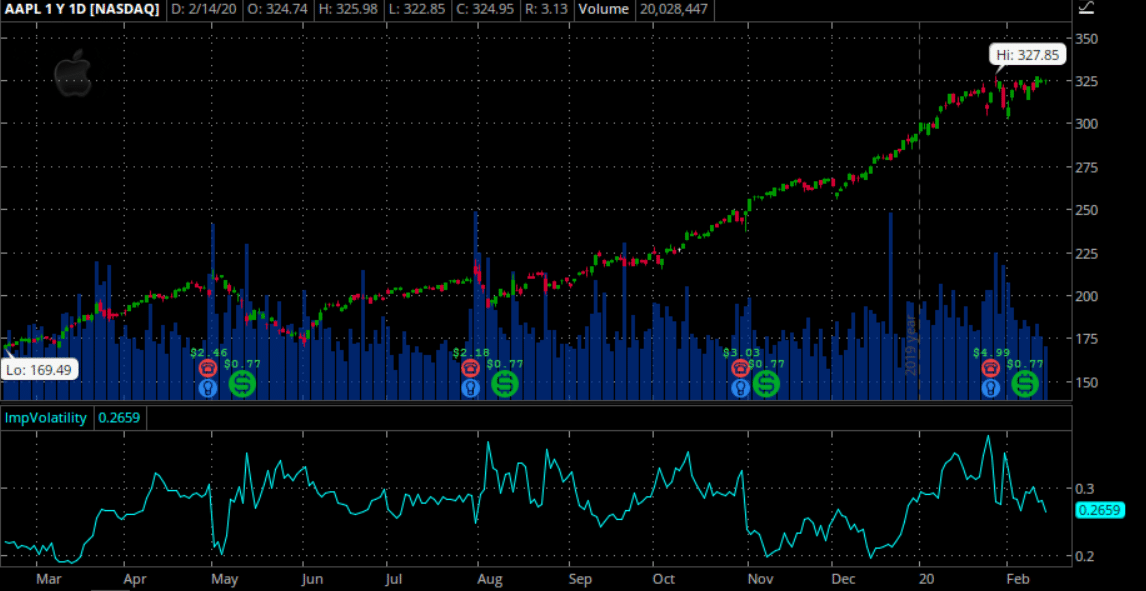Click the red earnings phone icon under $2.18
This screenshot has width=1146, height=591.
click(471, 368)
